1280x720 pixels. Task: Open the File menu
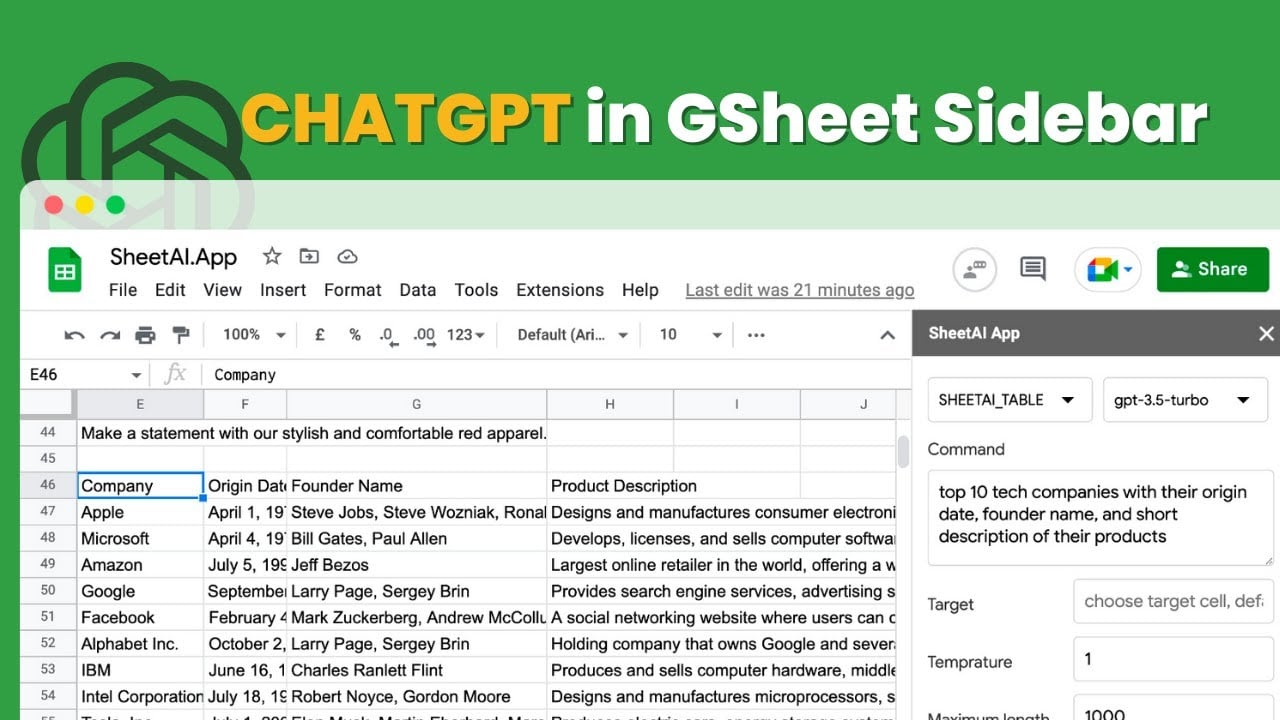coord(123,290)
